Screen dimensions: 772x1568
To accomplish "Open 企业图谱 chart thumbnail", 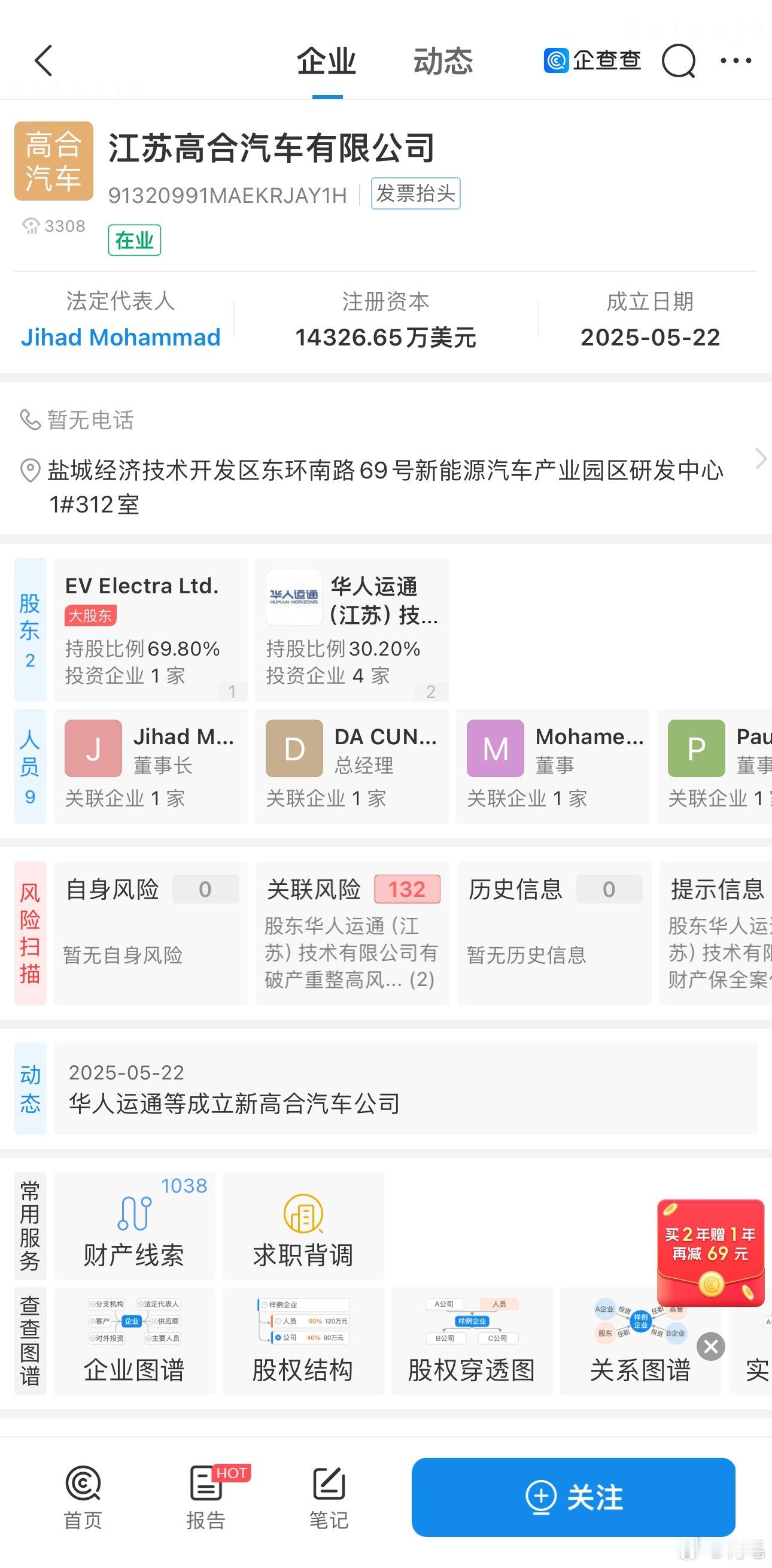I will click(x=135, y=1340).
